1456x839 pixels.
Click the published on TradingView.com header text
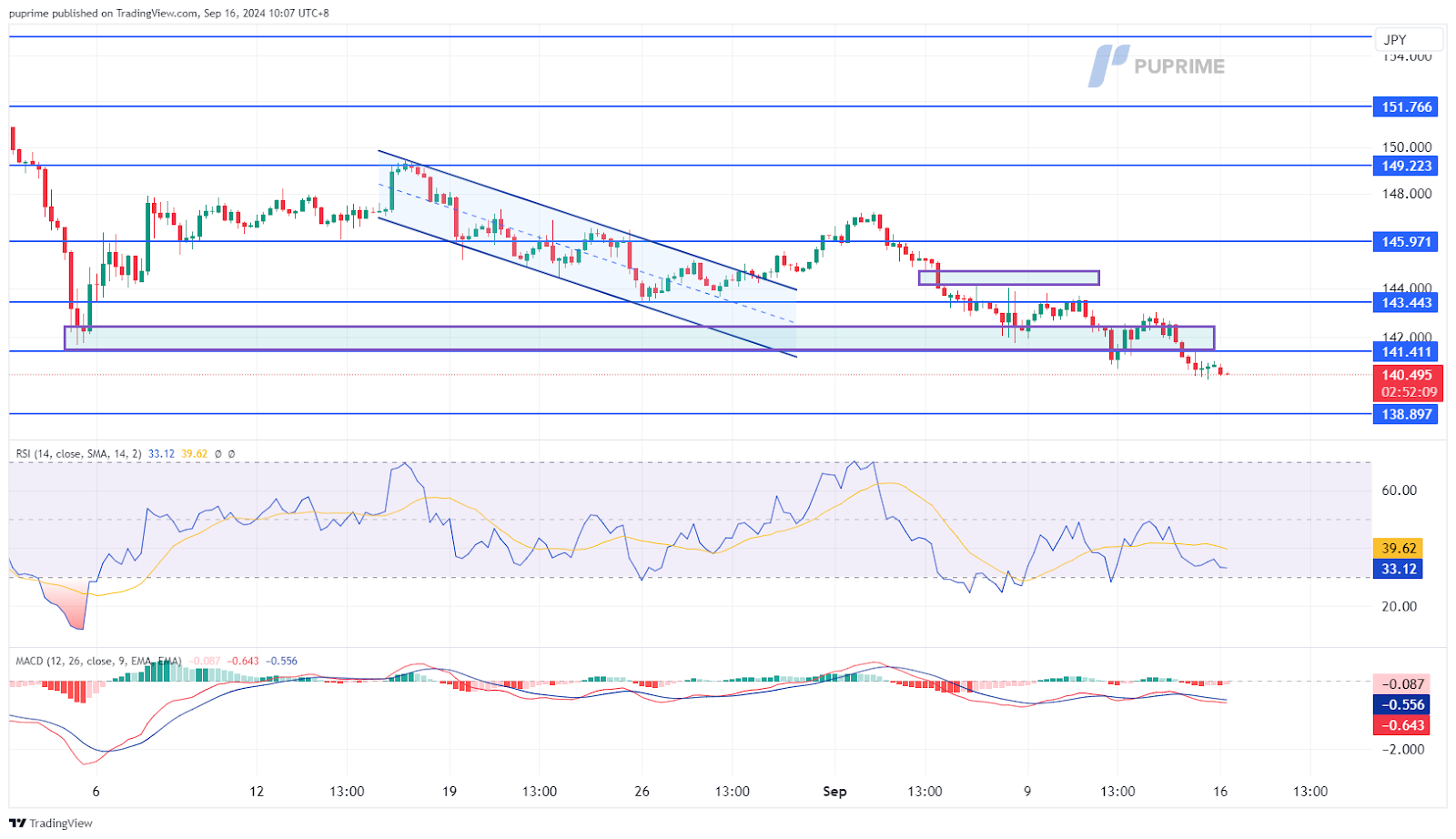pyautogui.click(x=169, y=13)
